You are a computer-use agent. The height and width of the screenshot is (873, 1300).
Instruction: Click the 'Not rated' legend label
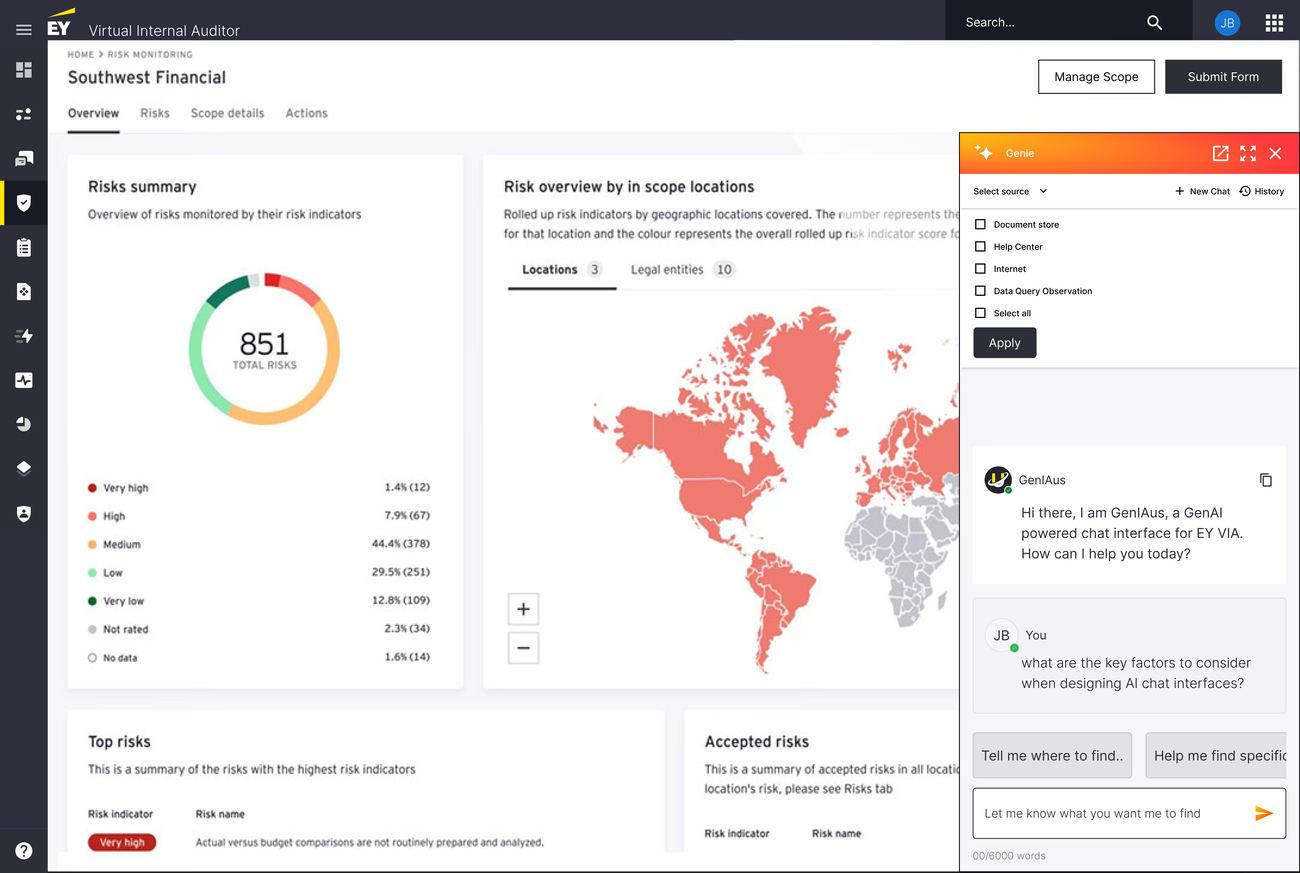[x=126, y=630]
